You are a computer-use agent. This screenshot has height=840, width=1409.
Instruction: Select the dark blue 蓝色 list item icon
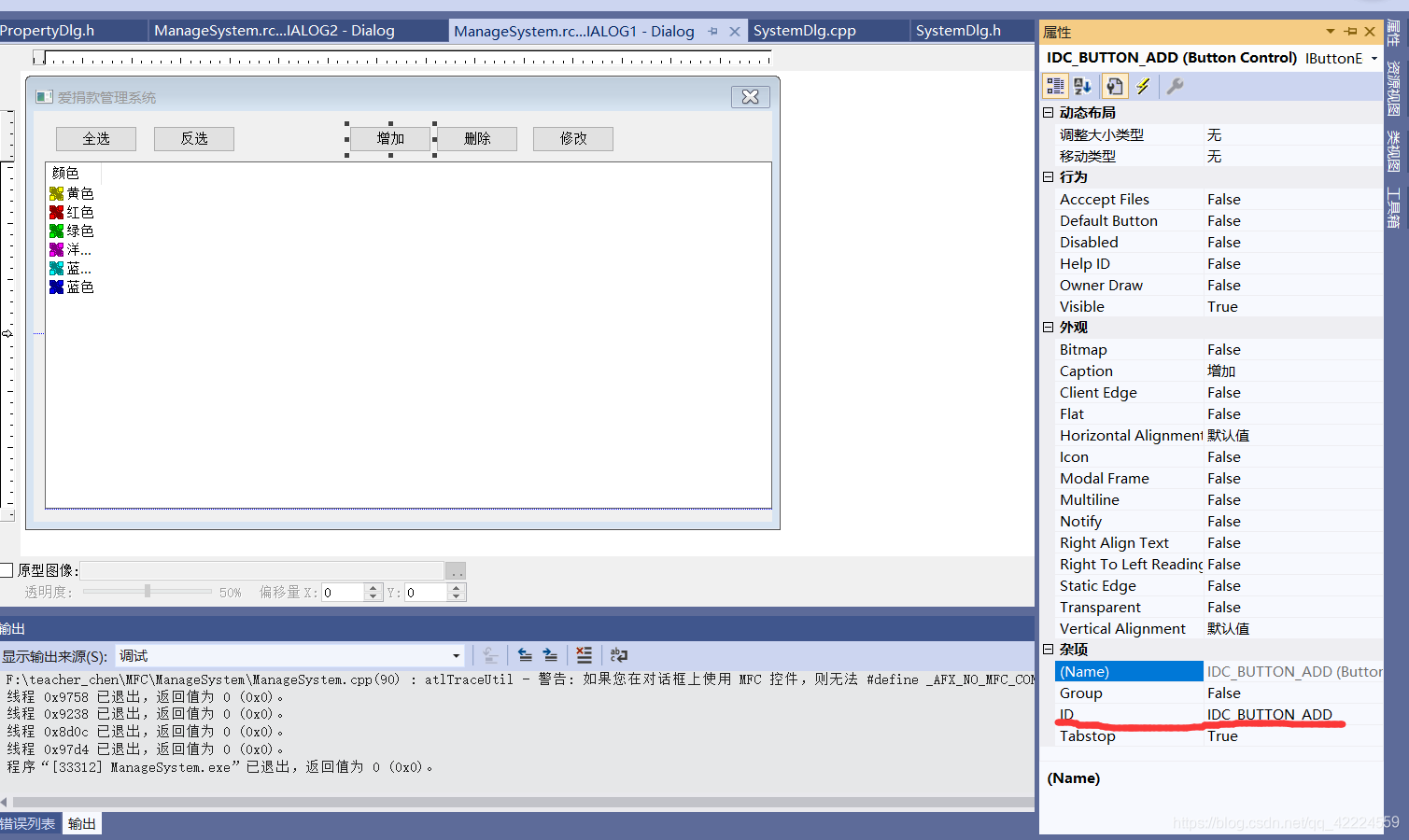coord(56,287)
